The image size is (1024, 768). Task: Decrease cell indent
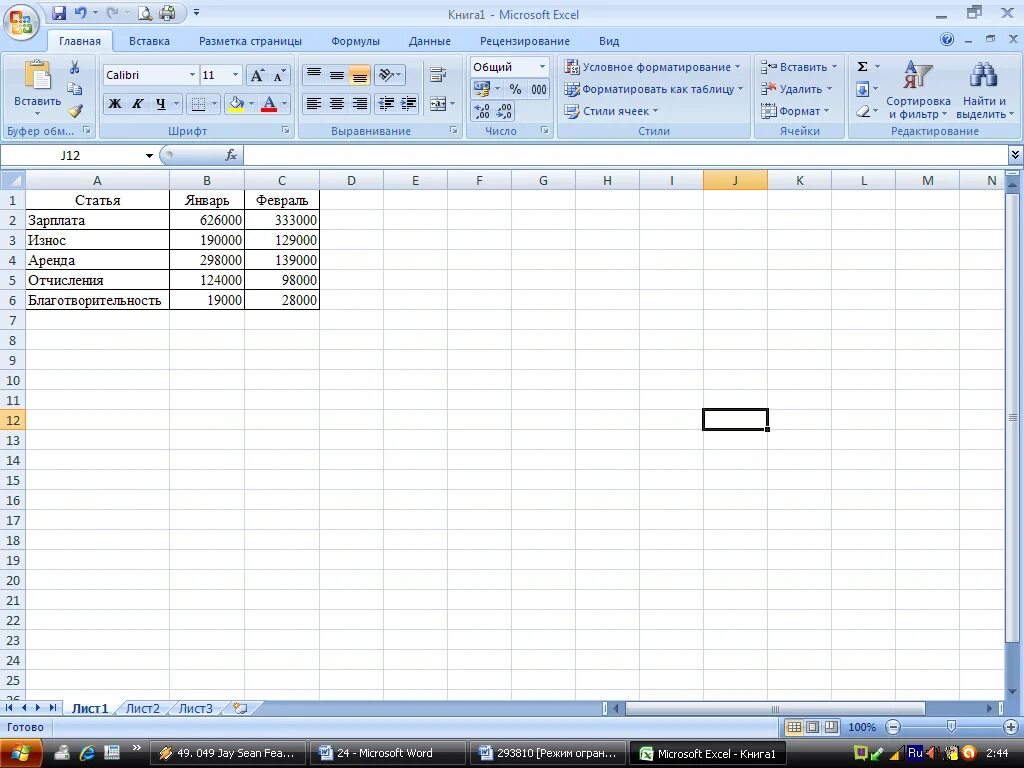click(x=386, y=103)
